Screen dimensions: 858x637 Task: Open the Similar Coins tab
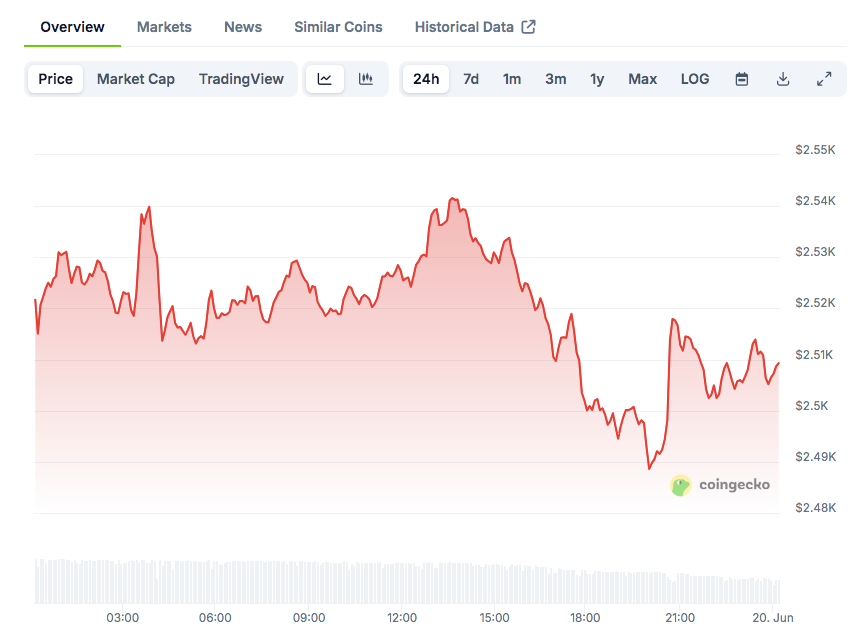[338, 27]
